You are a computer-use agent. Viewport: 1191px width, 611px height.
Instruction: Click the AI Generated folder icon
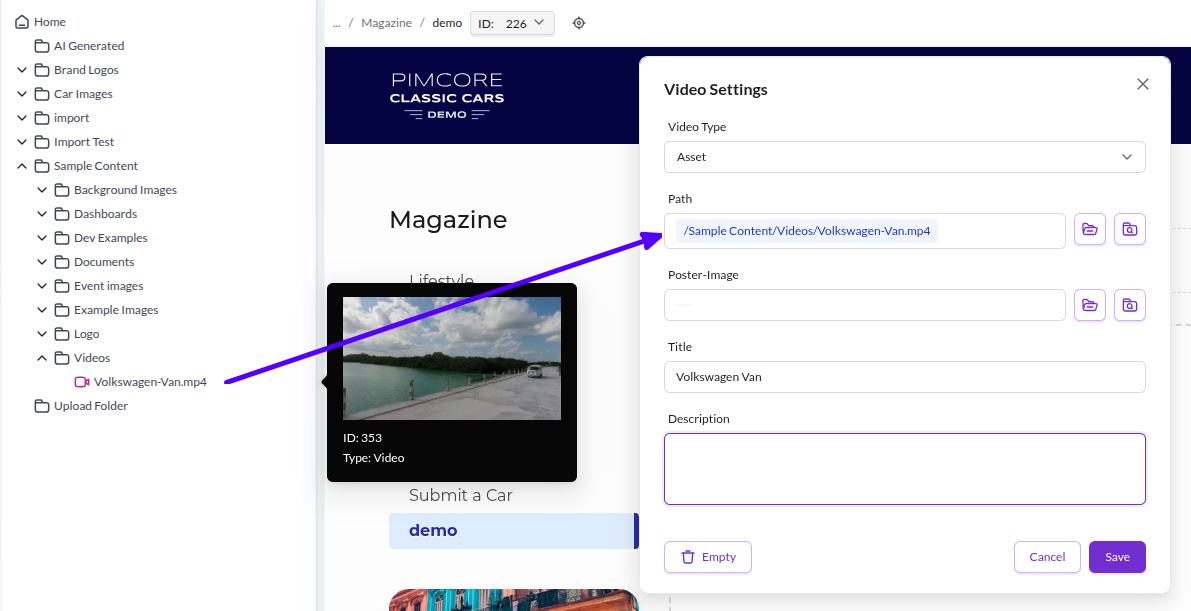coord(43,46)
